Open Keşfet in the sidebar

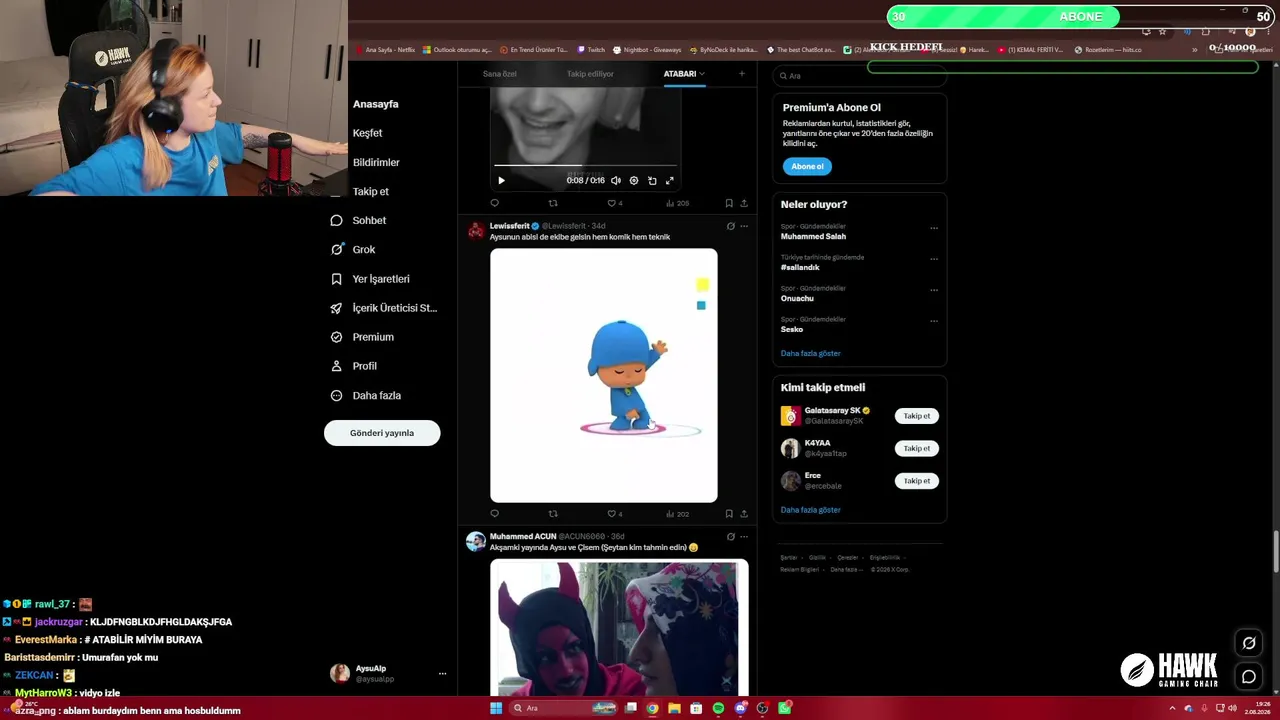click(x=367, y=133)
